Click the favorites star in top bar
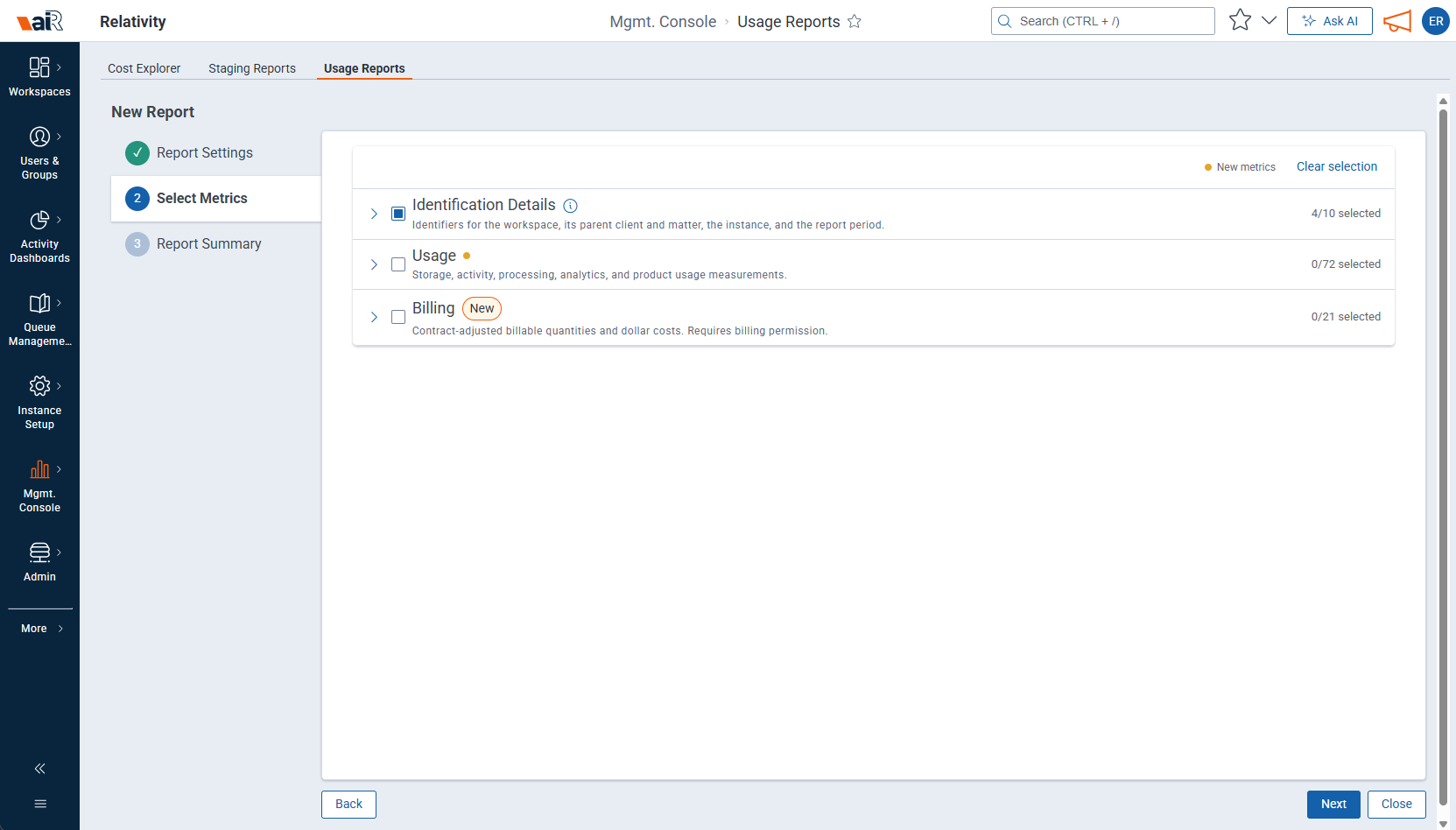The width and height of the screenshot is (1456, 830). click(1240, 20)
